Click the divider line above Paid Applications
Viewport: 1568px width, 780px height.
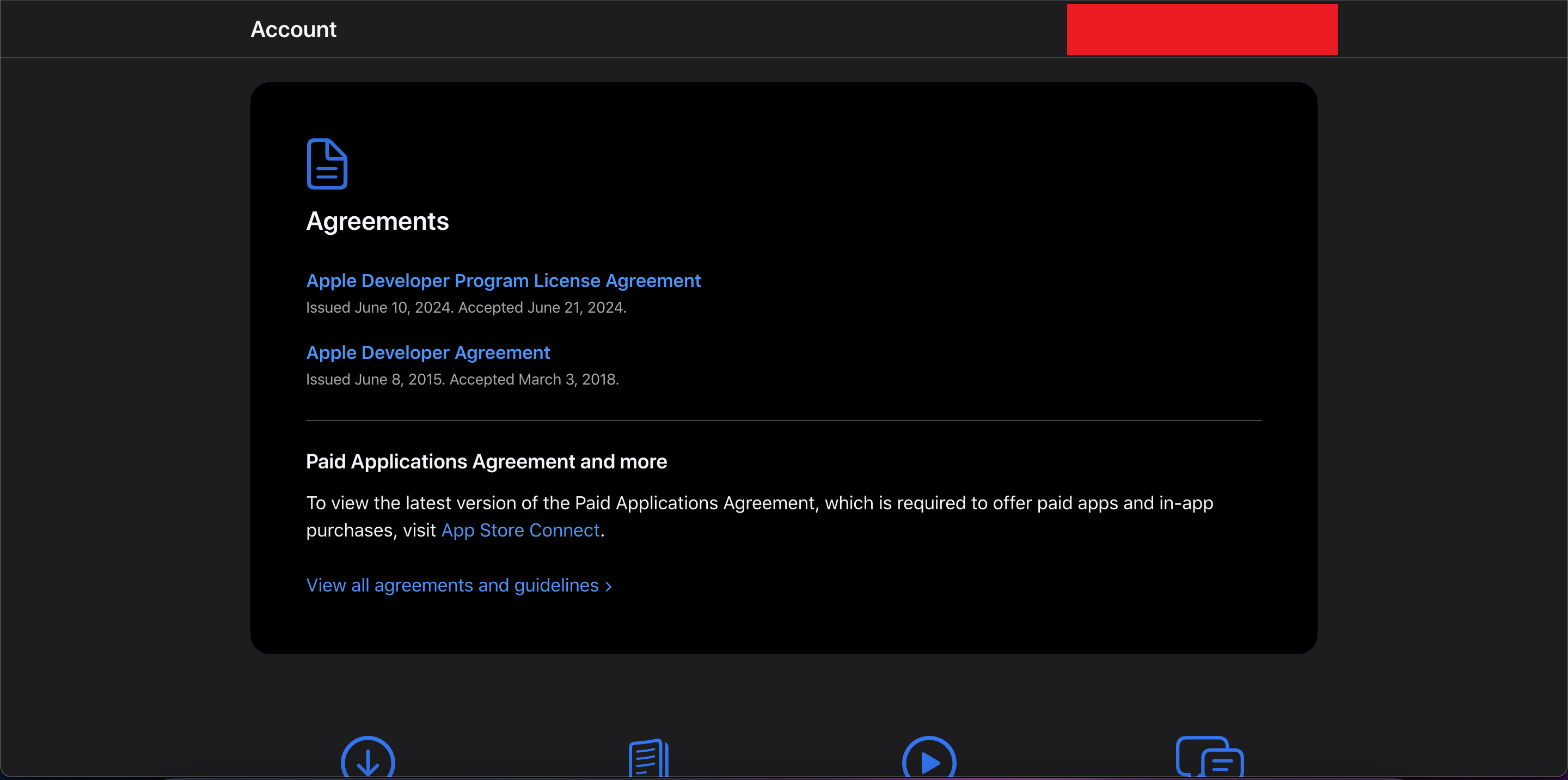click(783, 420)
